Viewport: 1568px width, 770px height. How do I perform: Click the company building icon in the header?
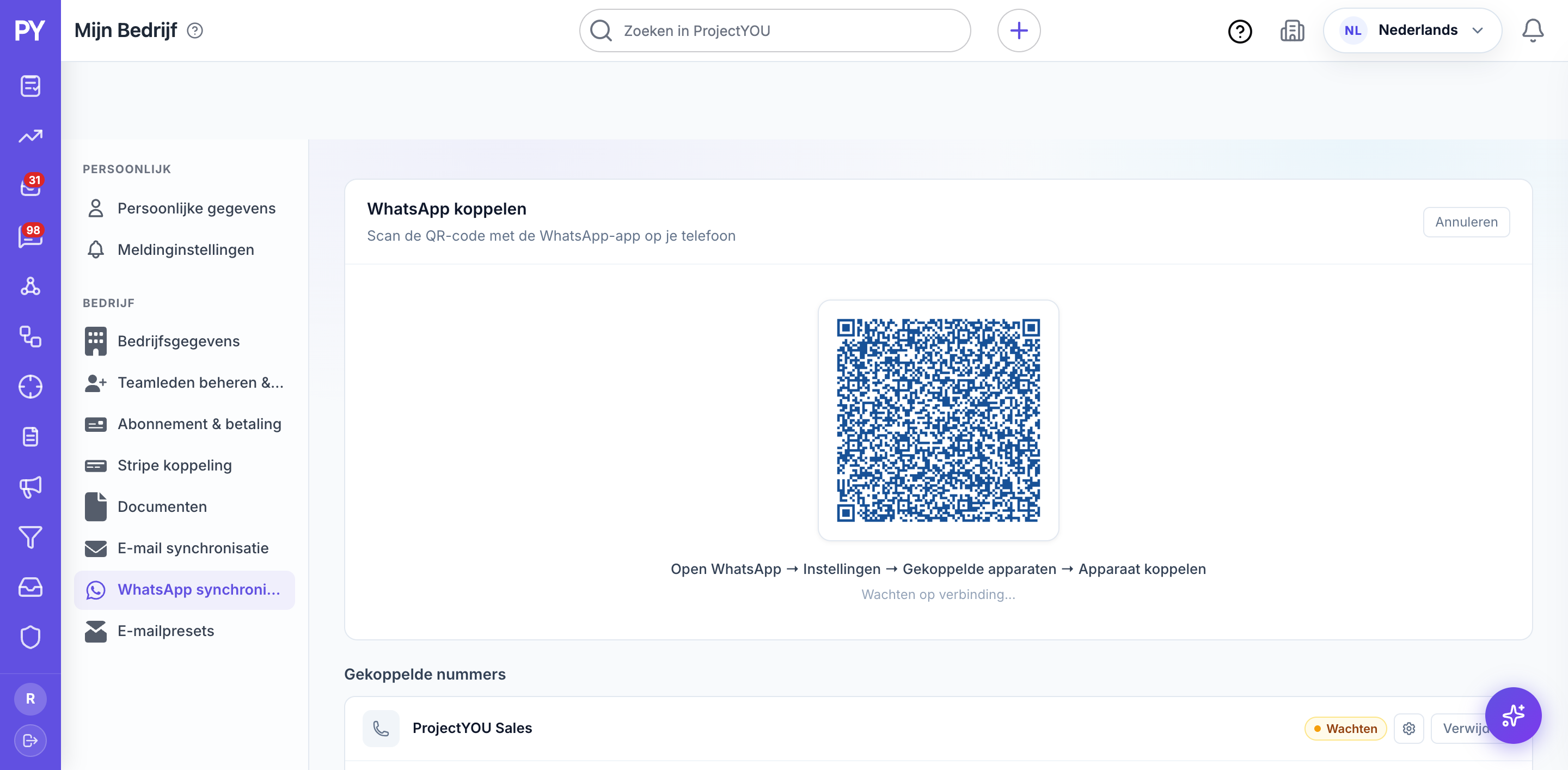[x=1291, y=30]
